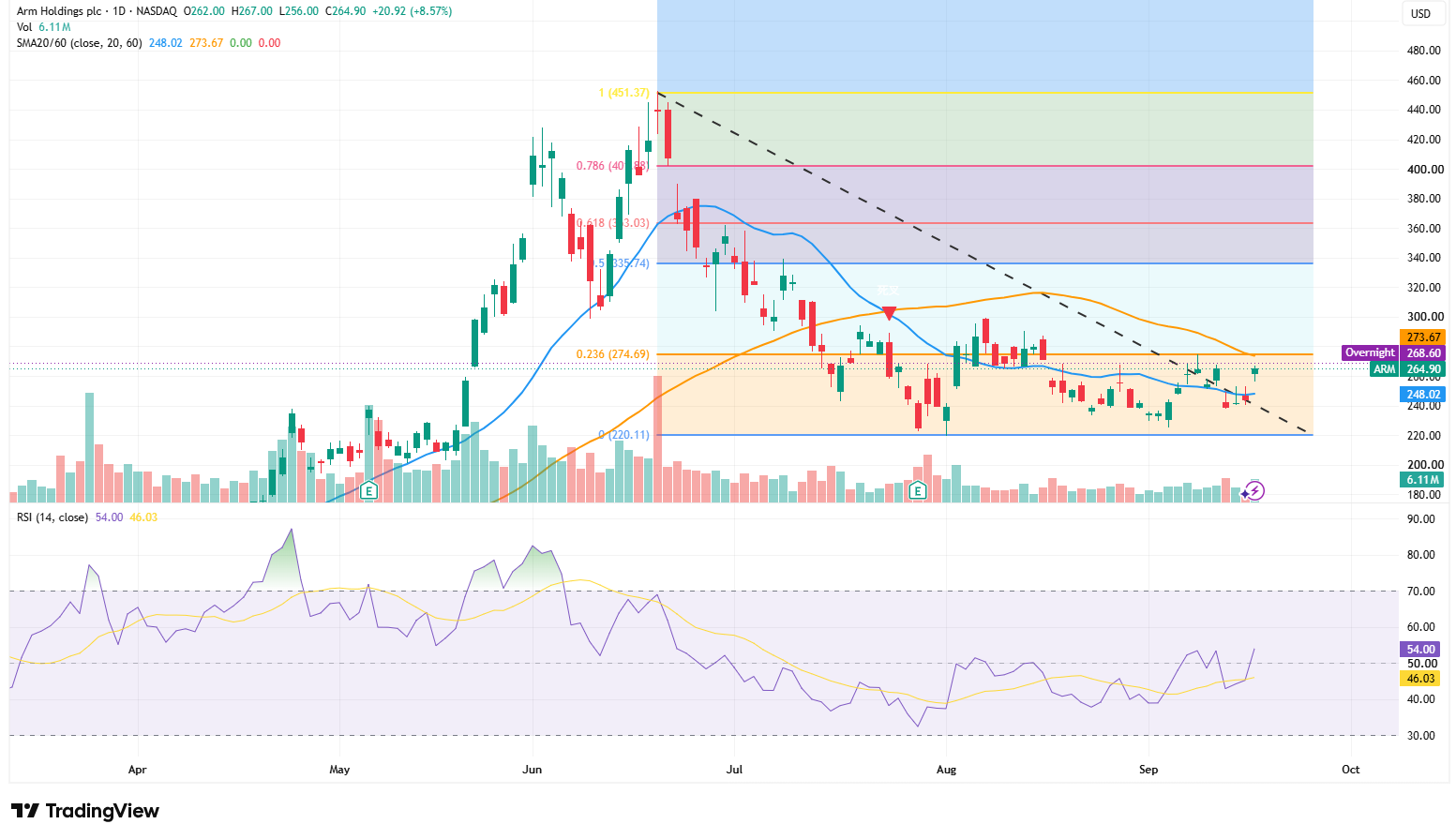Click the 200.00 price axis label

pyautogui.click(x=1424, y=465)
